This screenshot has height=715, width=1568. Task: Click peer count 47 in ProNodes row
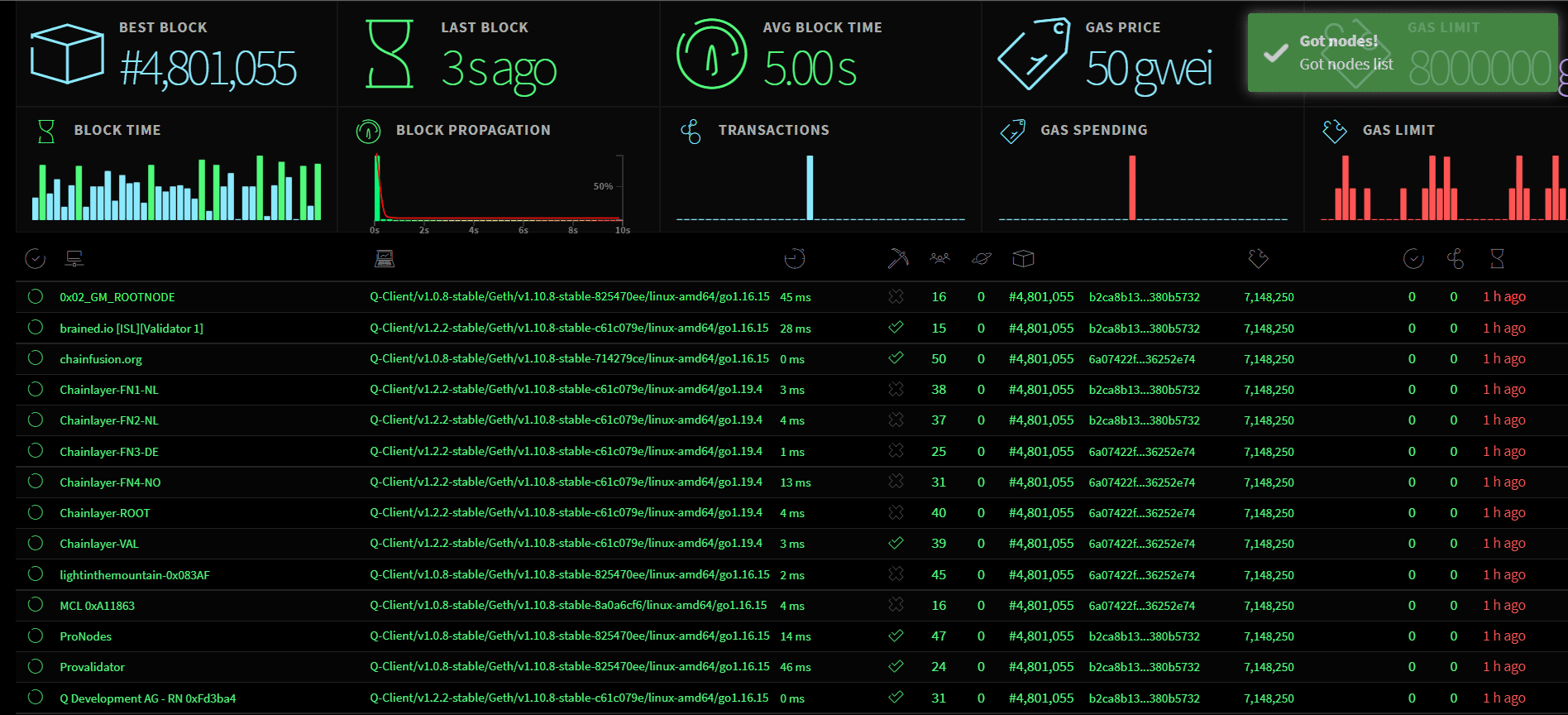939,636
